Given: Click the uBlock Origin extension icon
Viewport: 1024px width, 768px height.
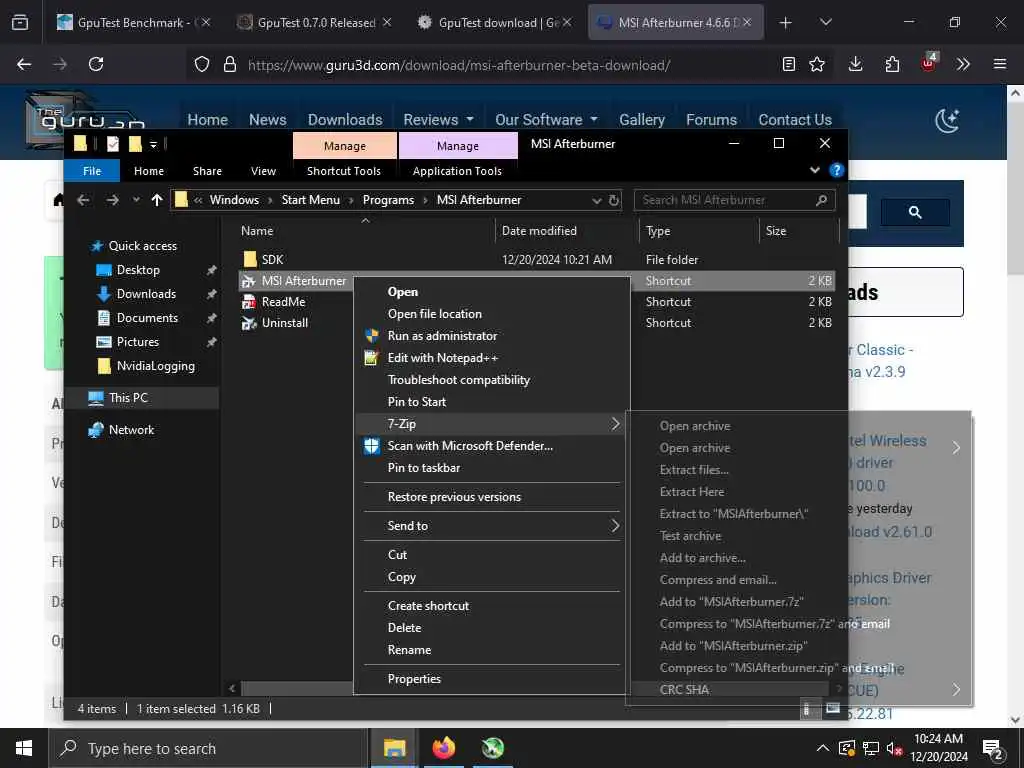Looking at the screenshot, I should tap(929, 63).
